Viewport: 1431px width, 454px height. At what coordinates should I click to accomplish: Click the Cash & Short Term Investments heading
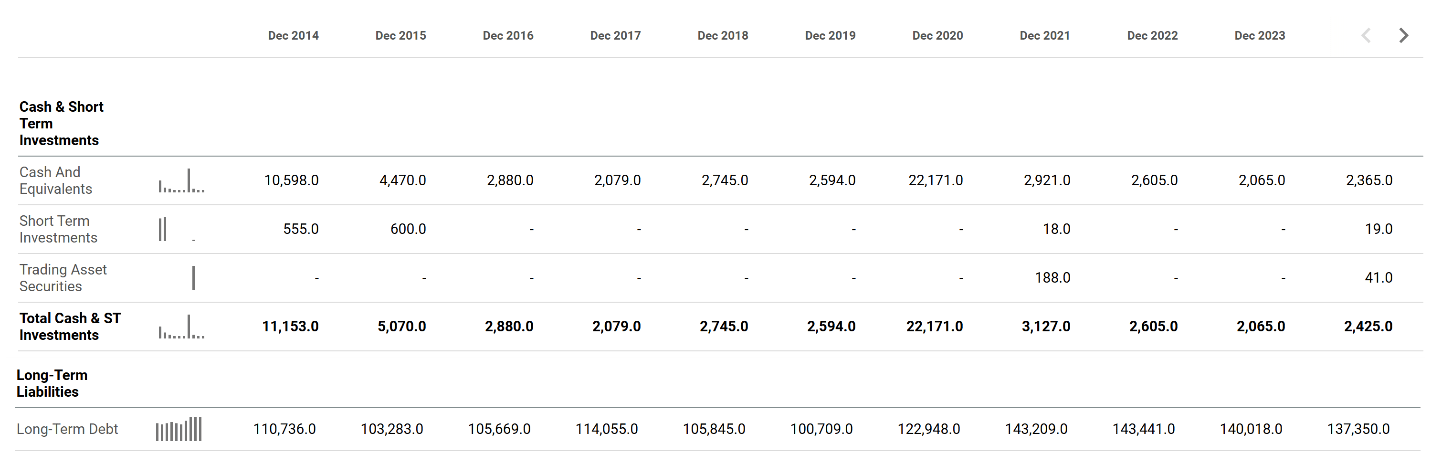pos(61,123)
